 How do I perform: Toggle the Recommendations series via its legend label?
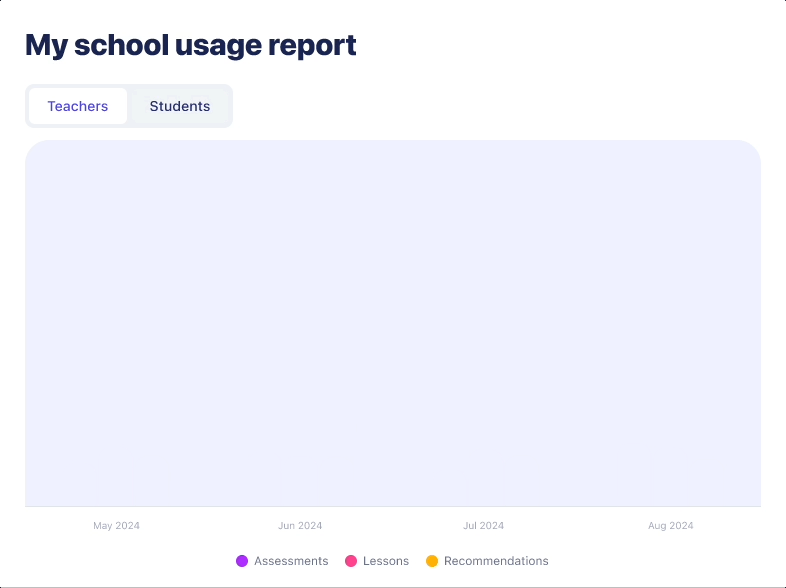[x=496, y=561]
